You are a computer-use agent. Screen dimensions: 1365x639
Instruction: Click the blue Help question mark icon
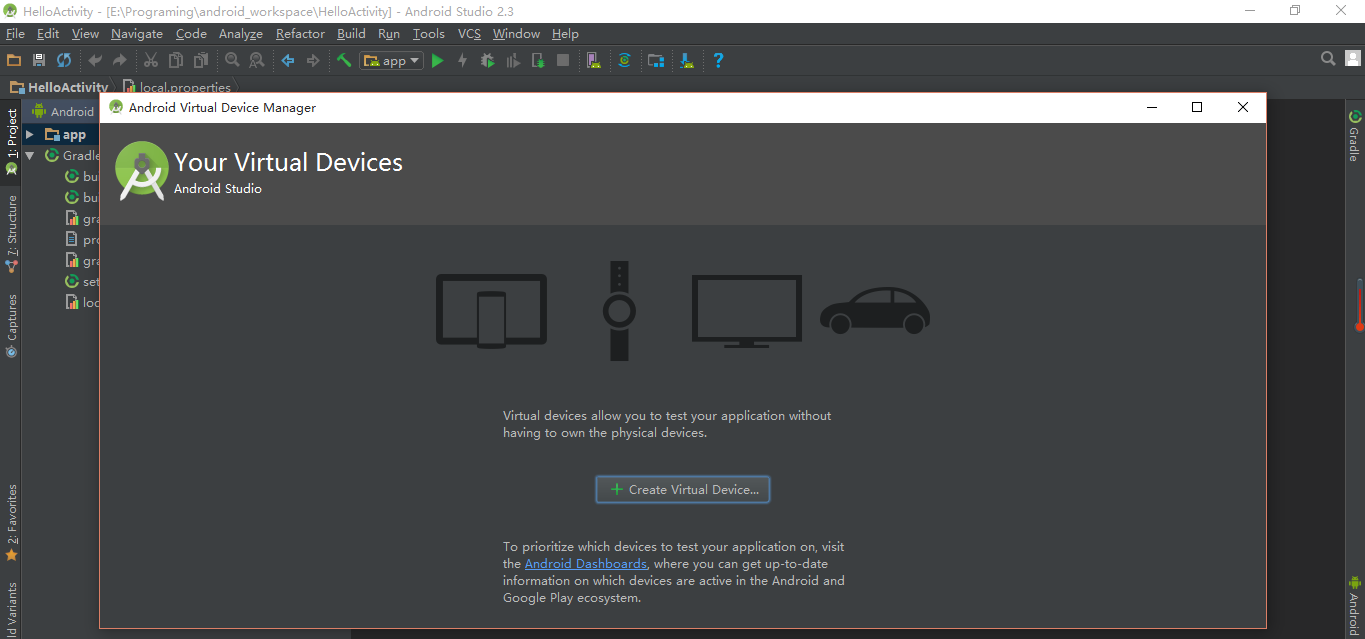[x=718, y=60]
